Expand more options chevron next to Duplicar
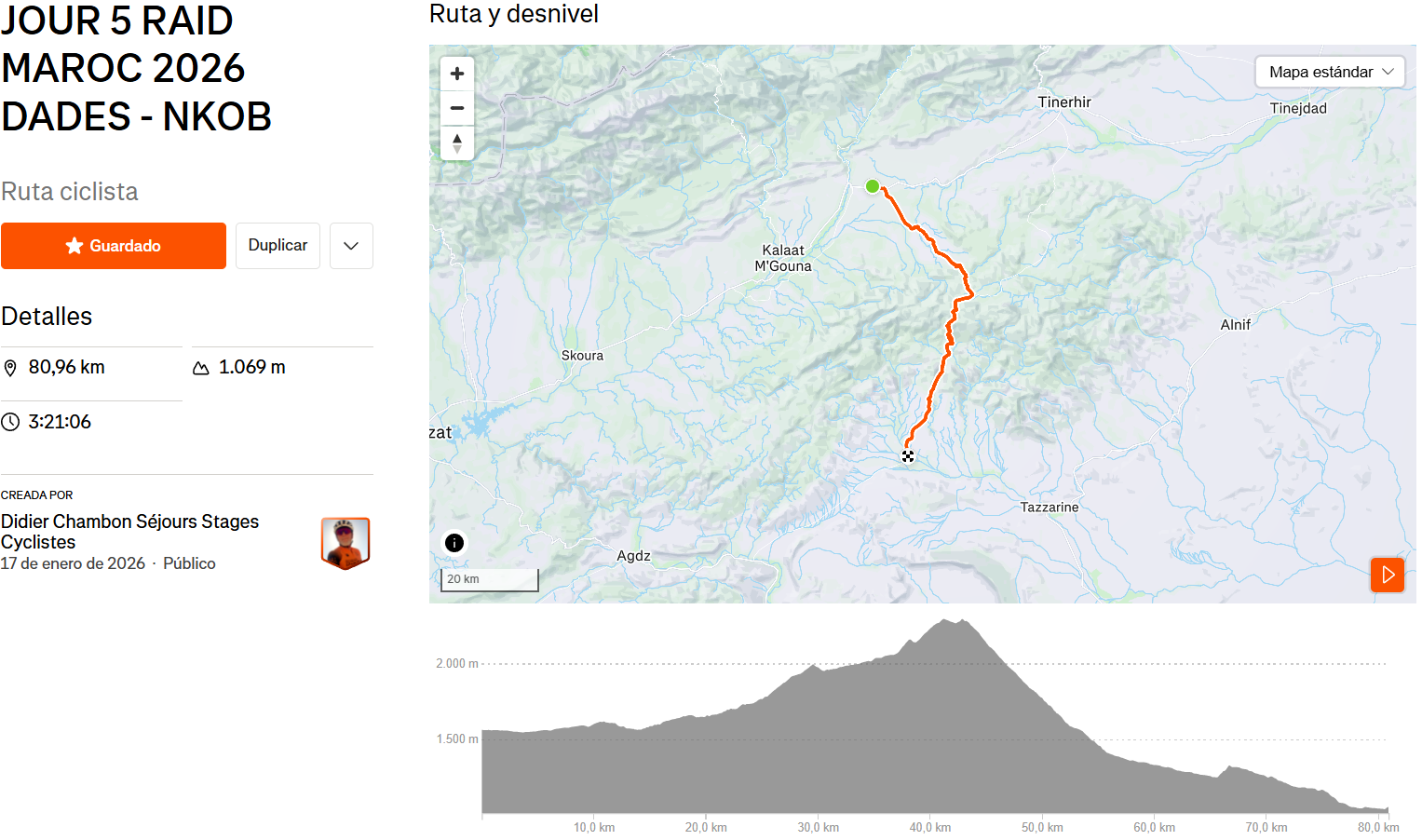Image resolution: width=1422 pixels, height=840 pixels. coord(351,246)
